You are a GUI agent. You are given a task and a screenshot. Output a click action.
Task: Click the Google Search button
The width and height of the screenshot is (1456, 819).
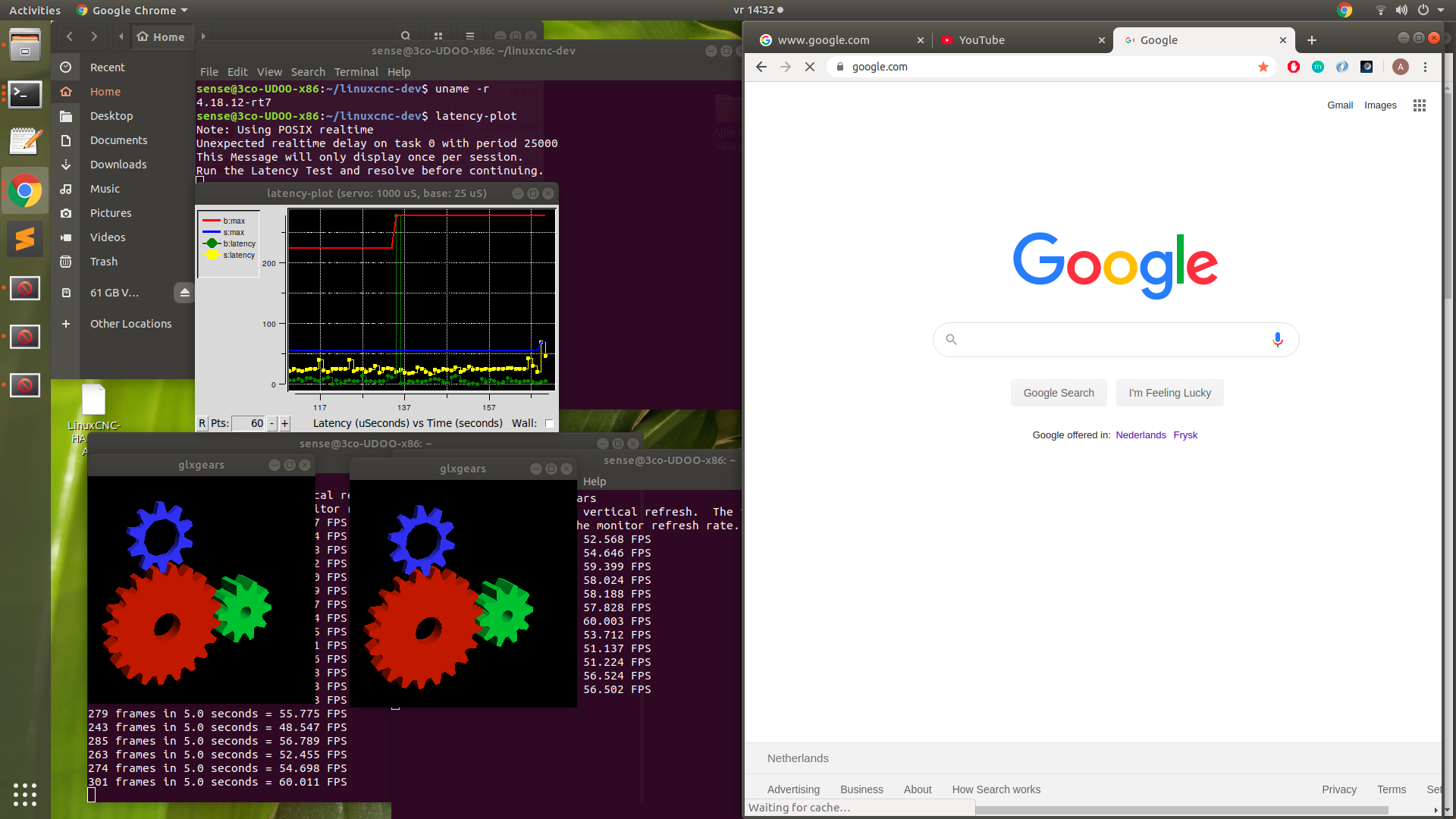click(x=1059, y=393)
